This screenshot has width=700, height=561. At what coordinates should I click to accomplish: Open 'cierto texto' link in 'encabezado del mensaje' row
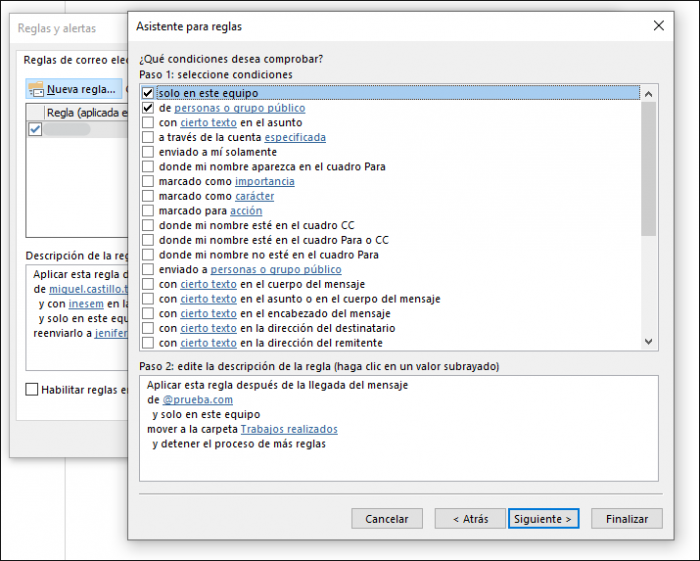208,314
